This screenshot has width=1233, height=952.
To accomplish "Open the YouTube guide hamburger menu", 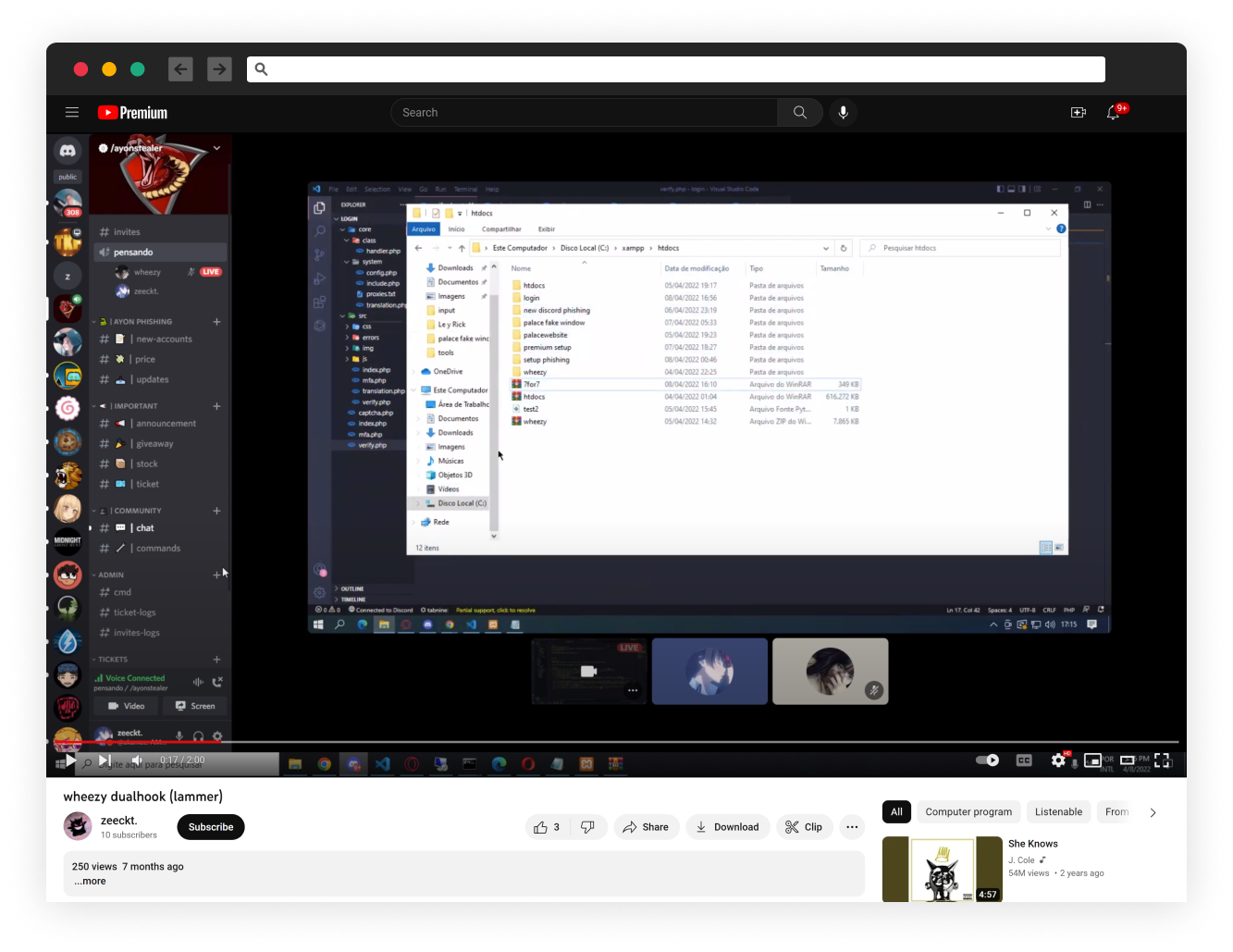I will (x=72, y=113).
